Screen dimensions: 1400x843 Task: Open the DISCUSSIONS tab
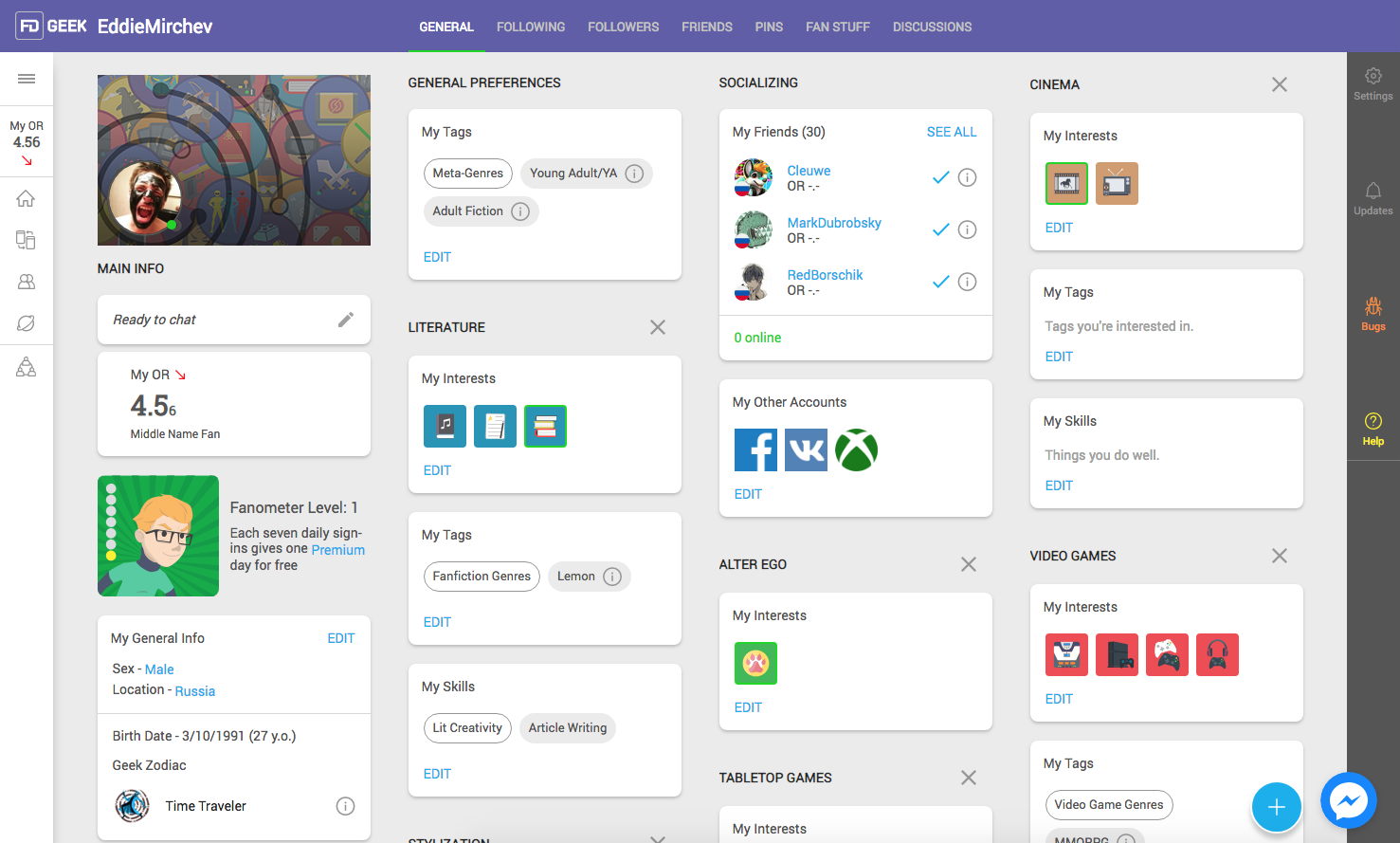pyautogui.click(x=932, y=27)
